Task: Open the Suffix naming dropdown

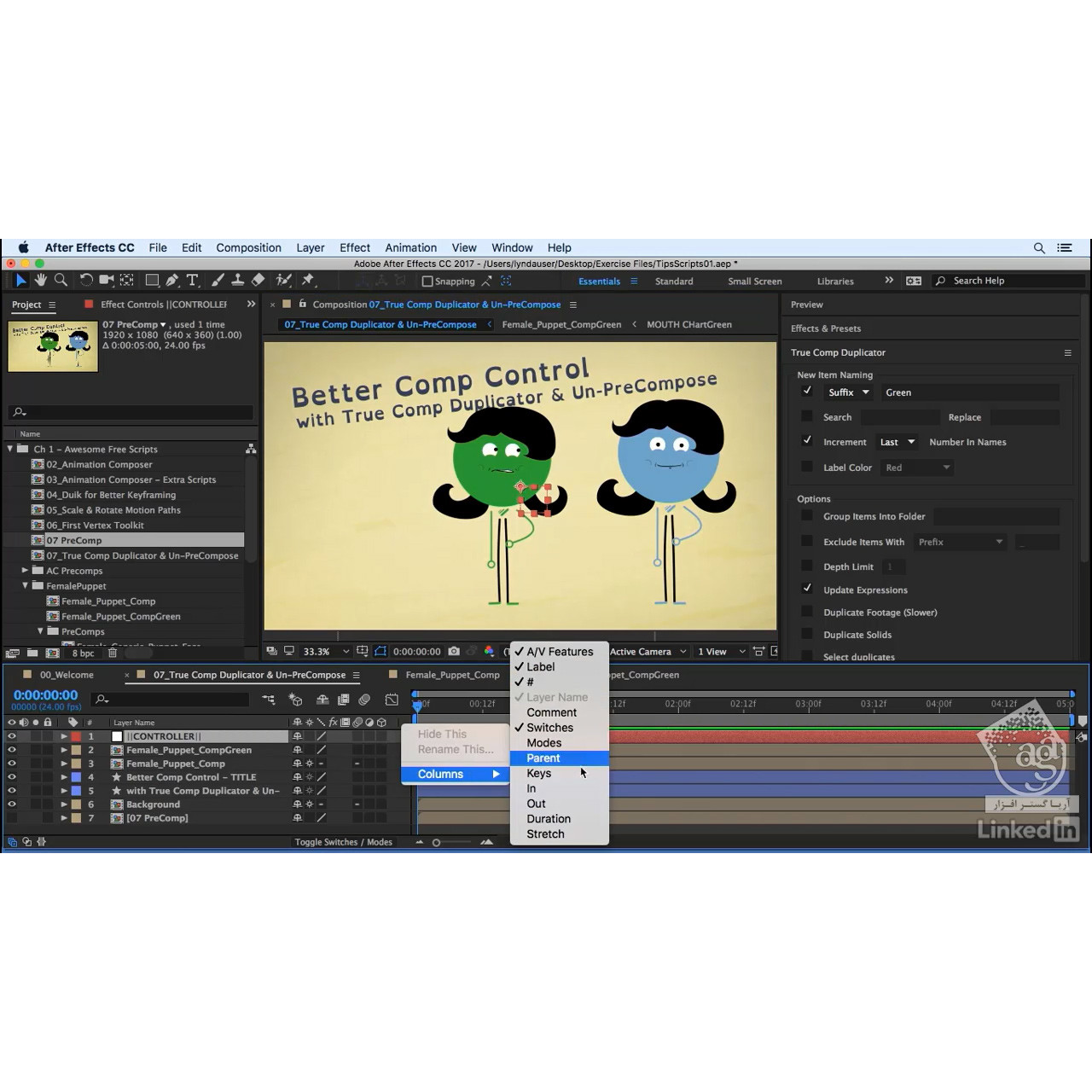Action: 849,392
